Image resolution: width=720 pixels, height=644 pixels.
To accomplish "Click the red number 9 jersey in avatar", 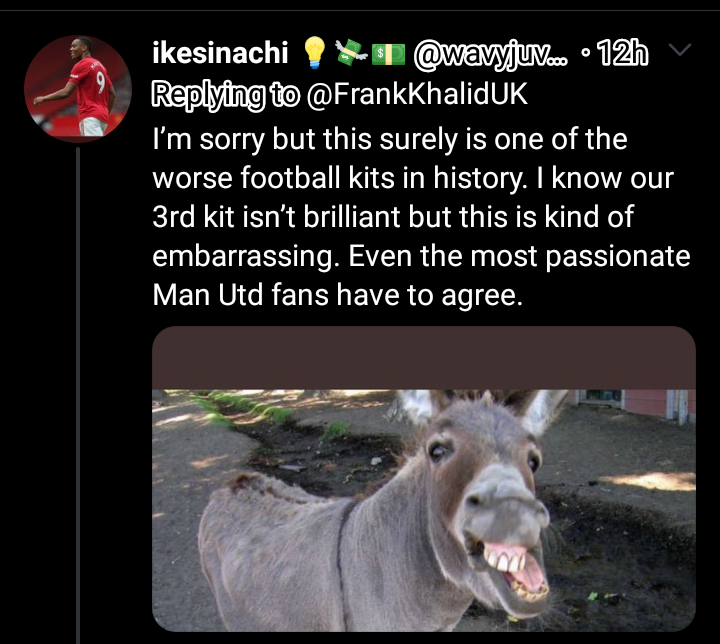I will pyautogui.click(x=92, y=91).
